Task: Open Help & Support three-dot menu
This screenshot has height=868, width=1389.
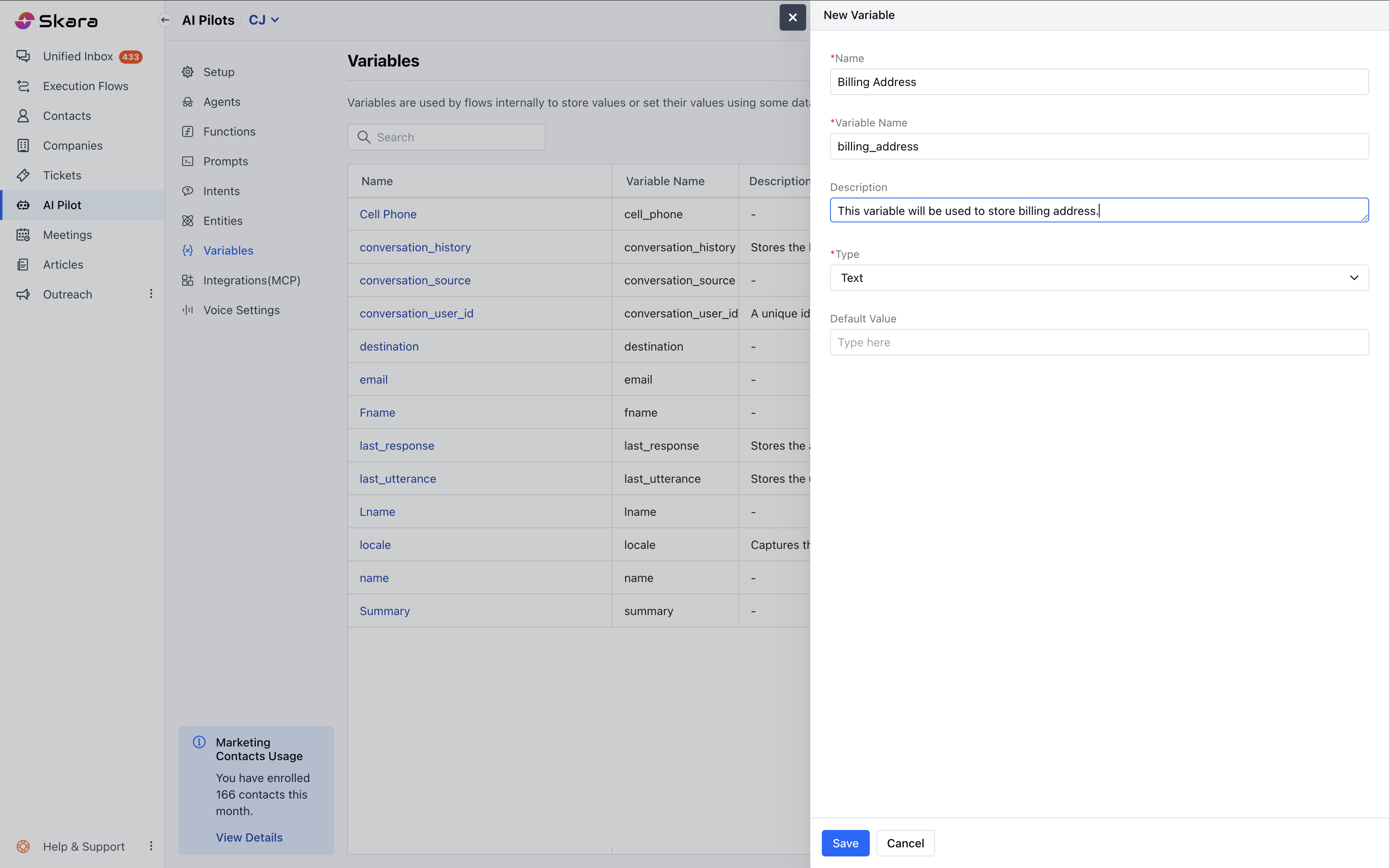Action: coord(151,846)
